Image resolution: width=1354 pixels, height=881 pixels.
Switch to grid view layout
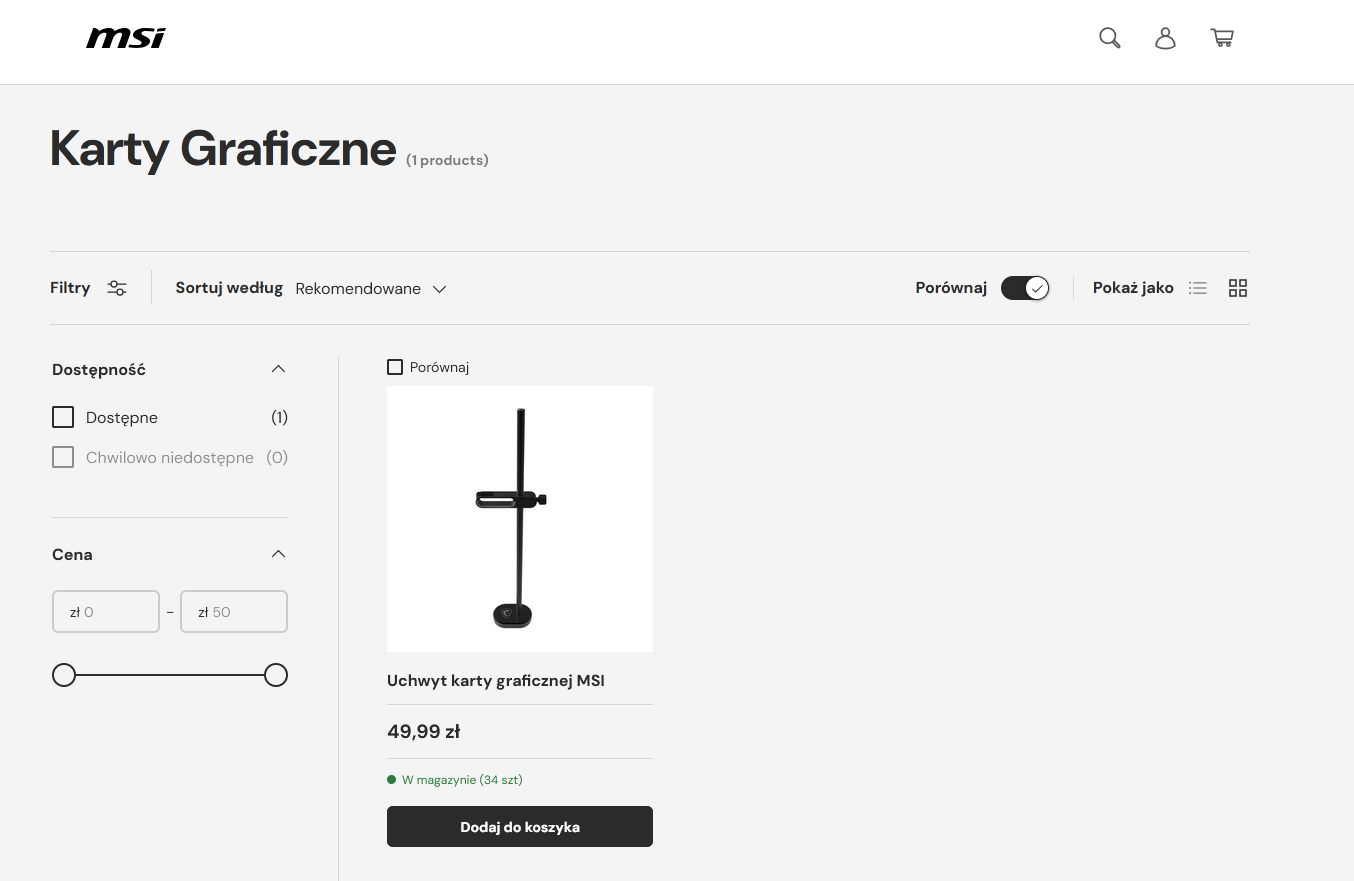[1238, 288]
